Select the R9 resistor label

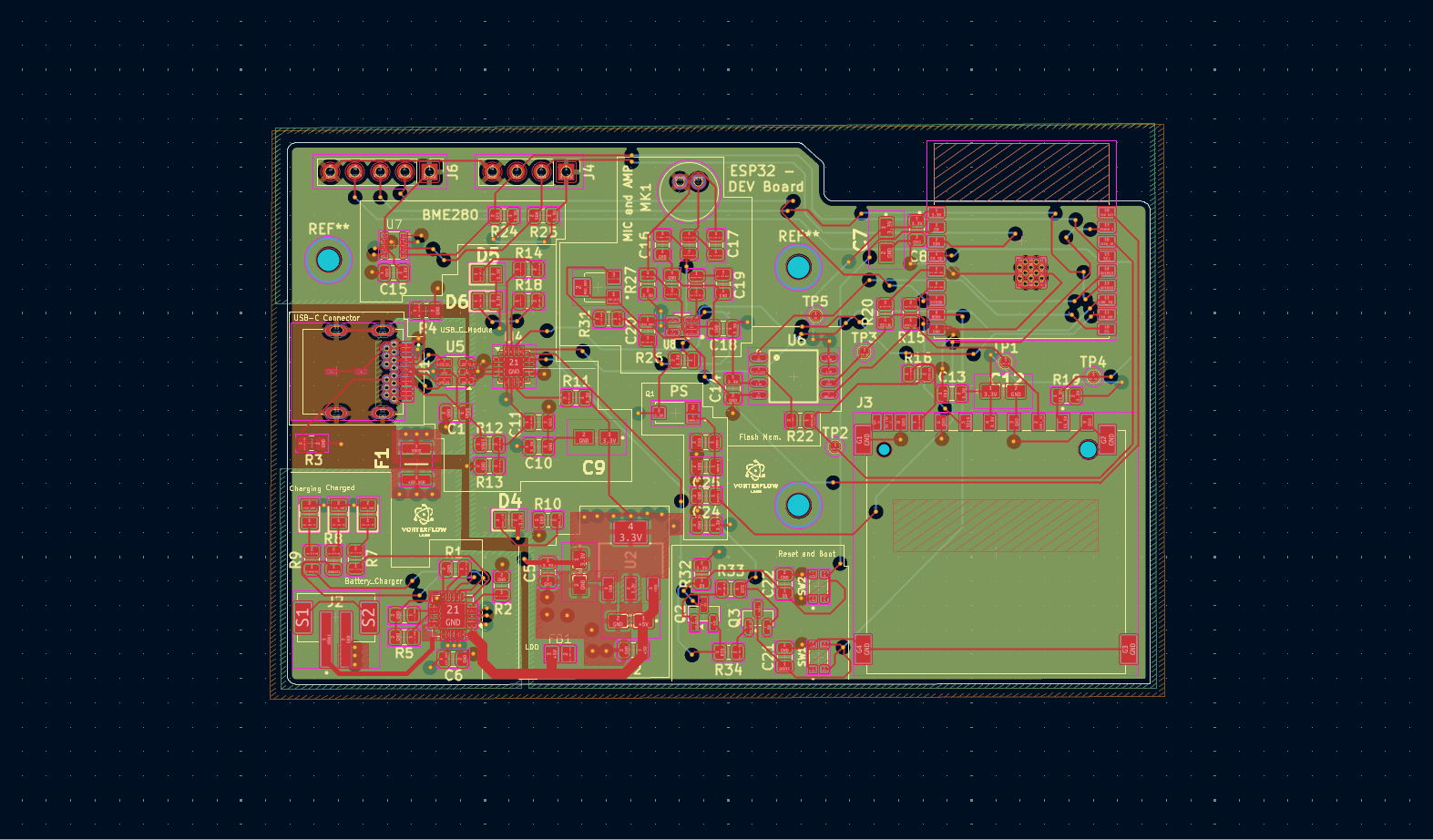point(294,559)
